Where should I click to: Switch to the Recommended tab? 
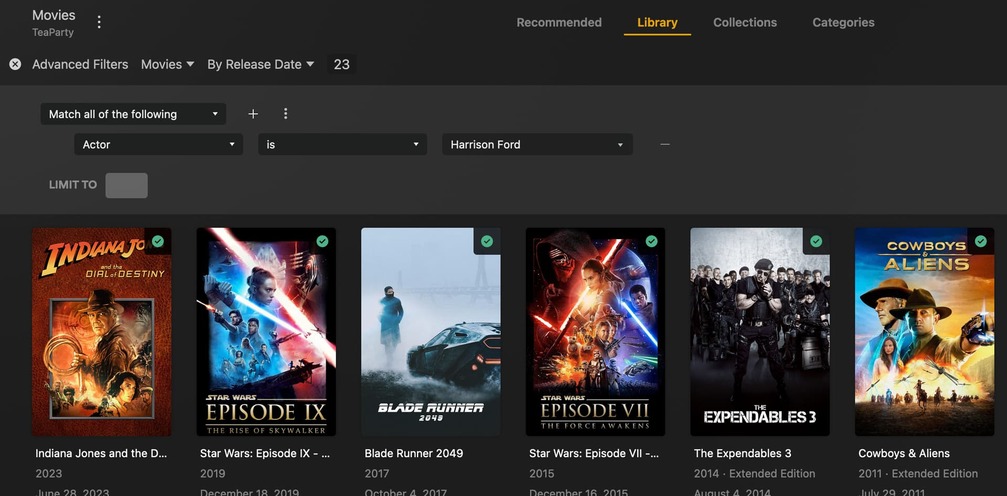point(559,22)
